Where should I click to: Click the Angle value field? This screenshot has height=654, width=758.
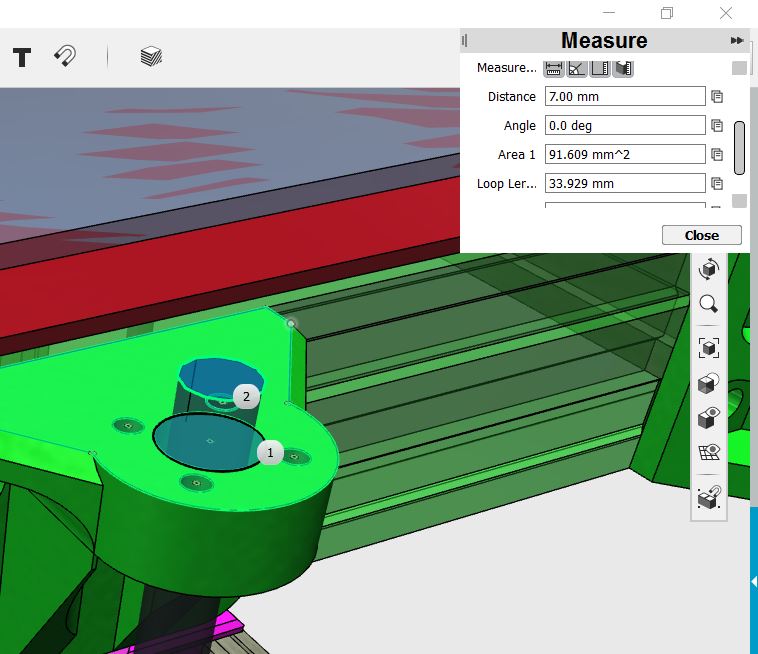coord(624,126)
